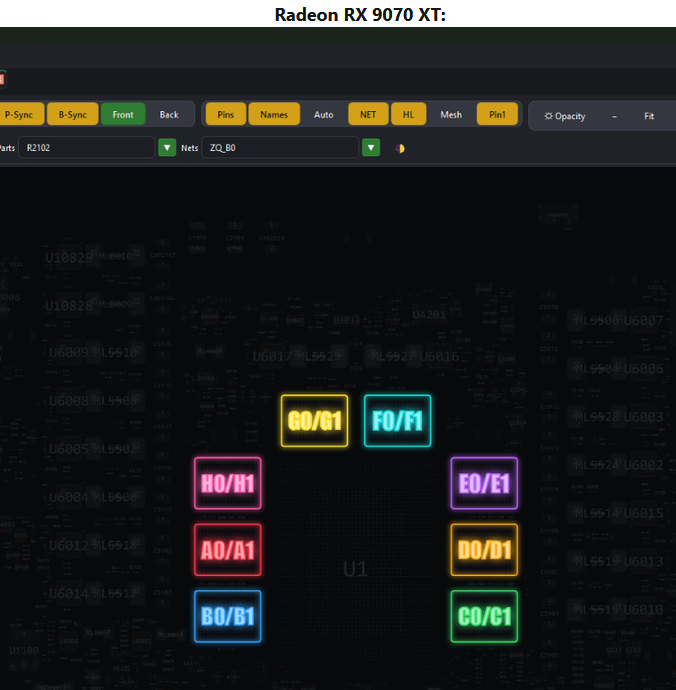Toggle Pin1 marker display
The height and width of the screenshot is (690, 676).
pos(497,114)
